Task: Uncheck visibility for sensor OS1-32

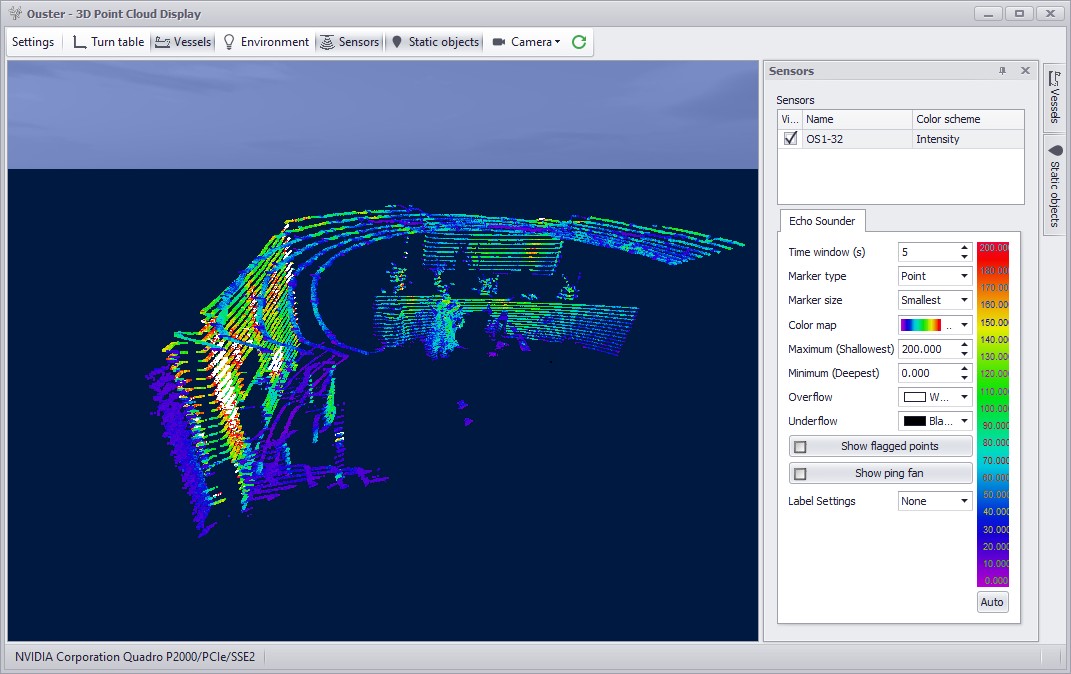Action: click(791, 139)
